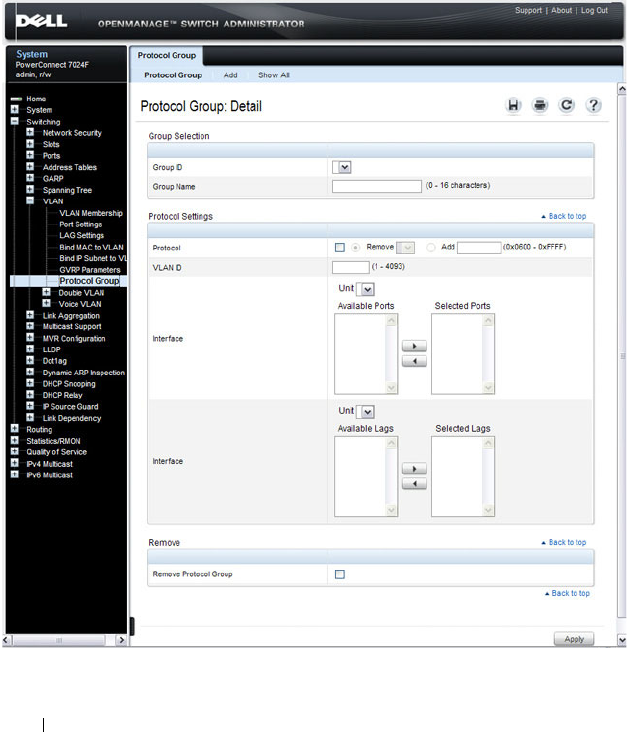Image resolution: width=641 pixels, height=732 pixels.
Task: Open the Show All sub-tab
Action: point(274,75)
